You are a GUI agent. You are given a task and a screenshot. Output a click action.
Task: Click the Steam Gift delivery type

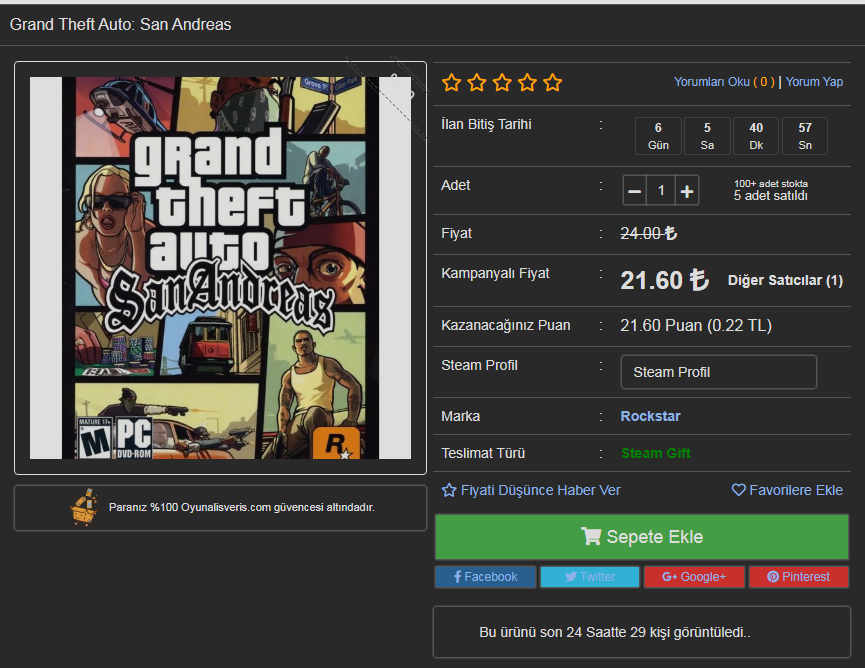point(656,453)
